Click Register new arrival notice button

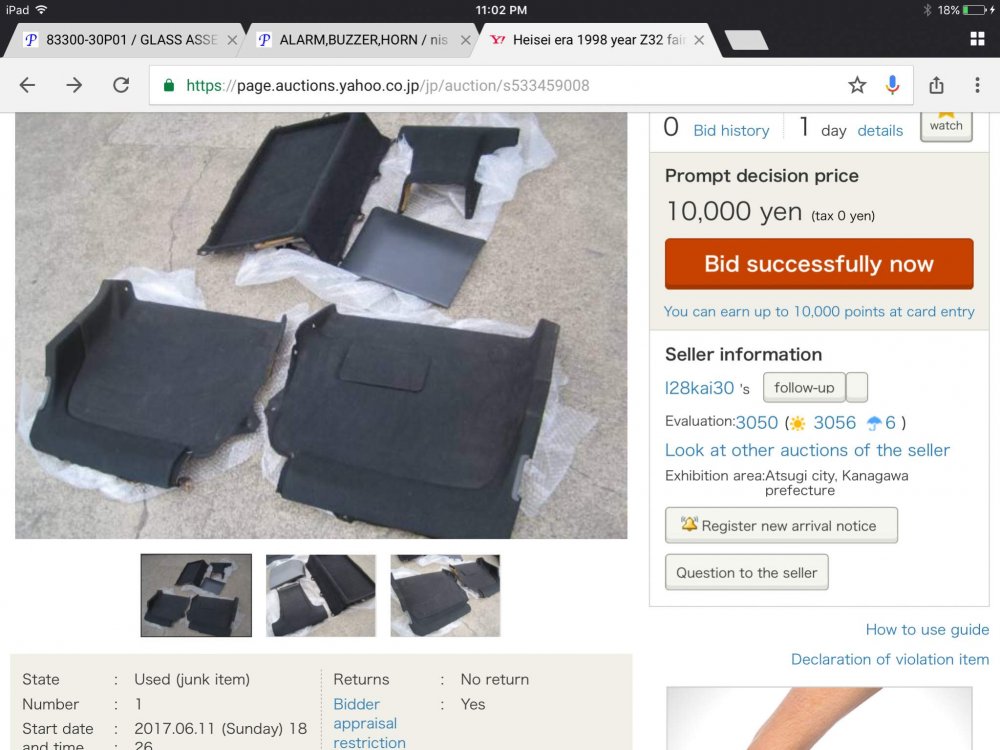781,526
